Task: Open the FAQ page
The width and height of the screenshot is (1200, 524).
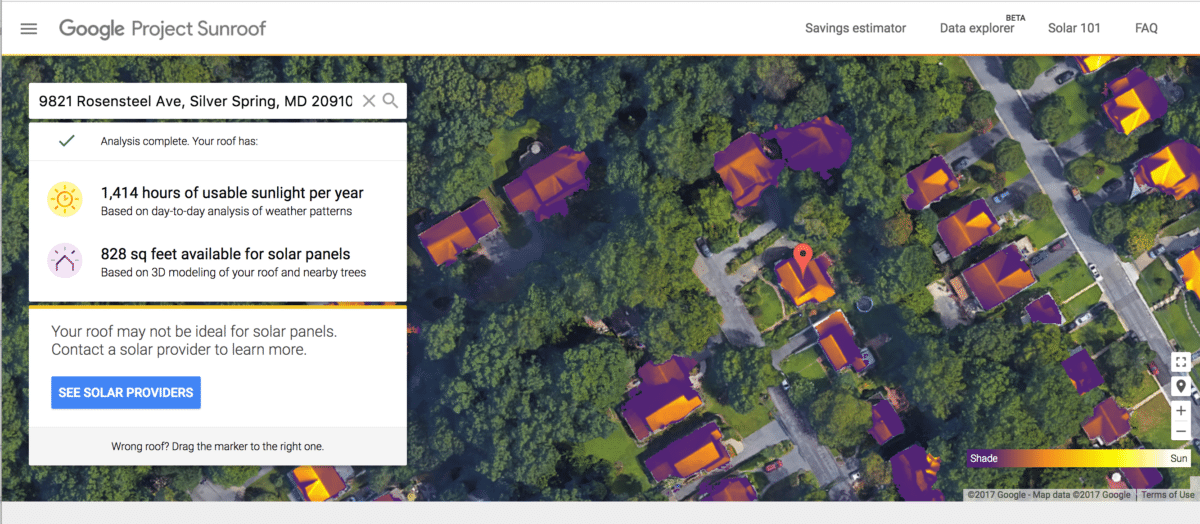Action: click(x=1146, y=28)
